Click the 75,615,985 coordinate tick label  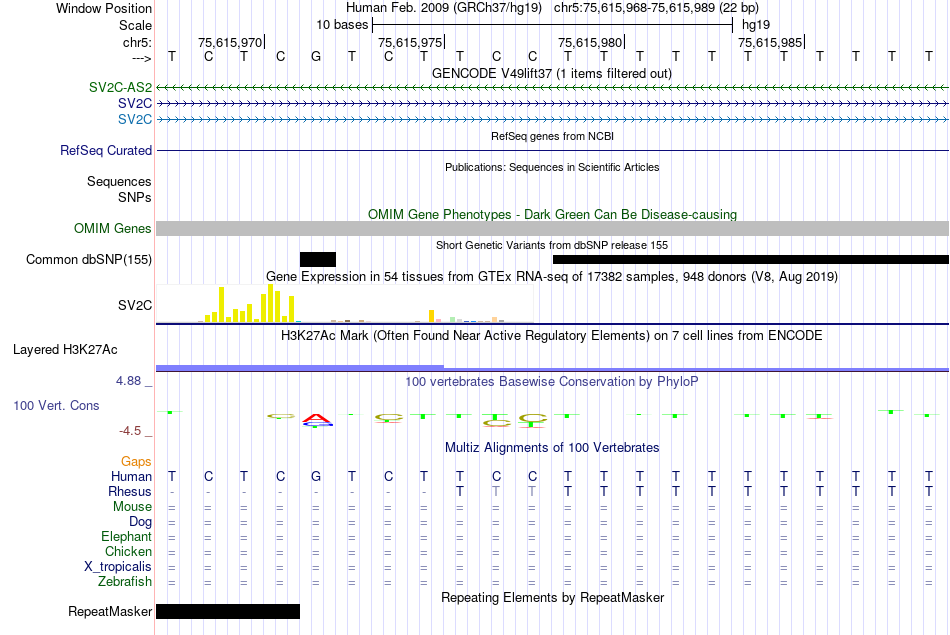(769, 42)
